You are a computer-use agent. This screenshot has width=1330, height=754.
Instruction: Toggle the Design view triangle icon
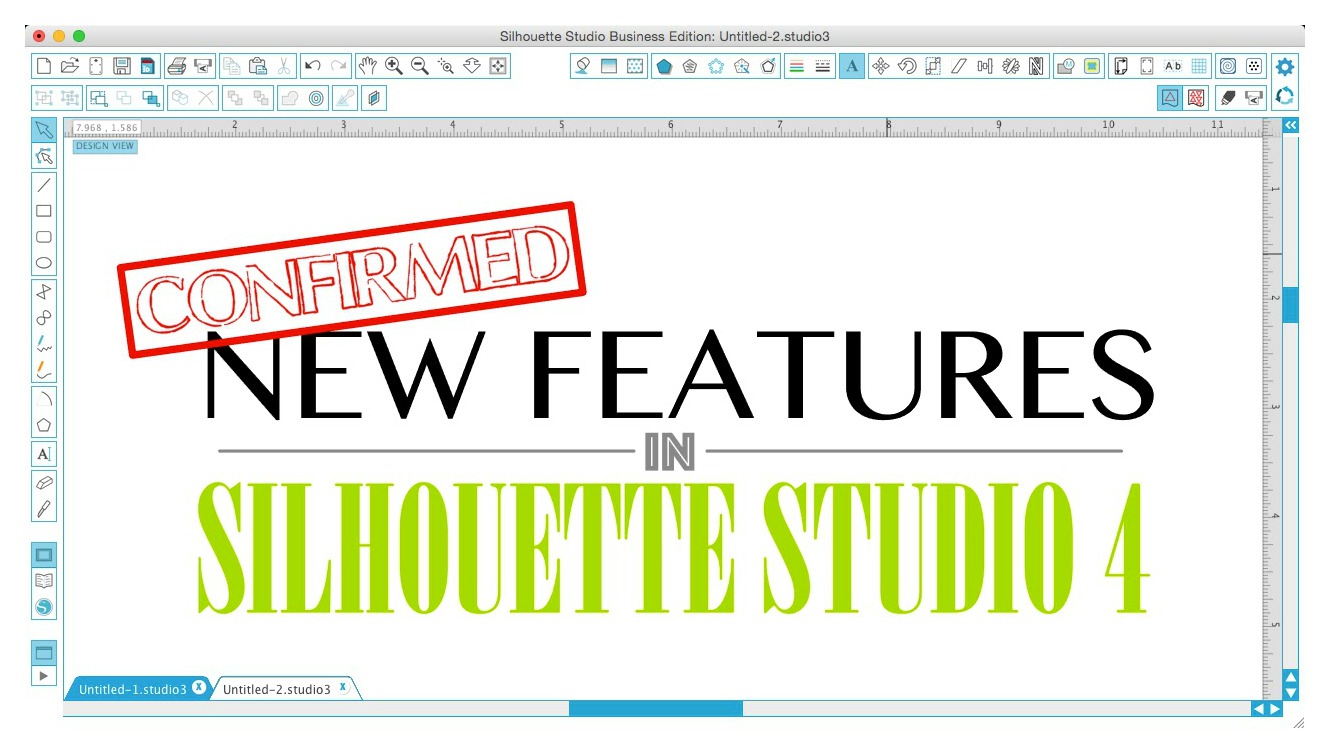(1170, 98)
